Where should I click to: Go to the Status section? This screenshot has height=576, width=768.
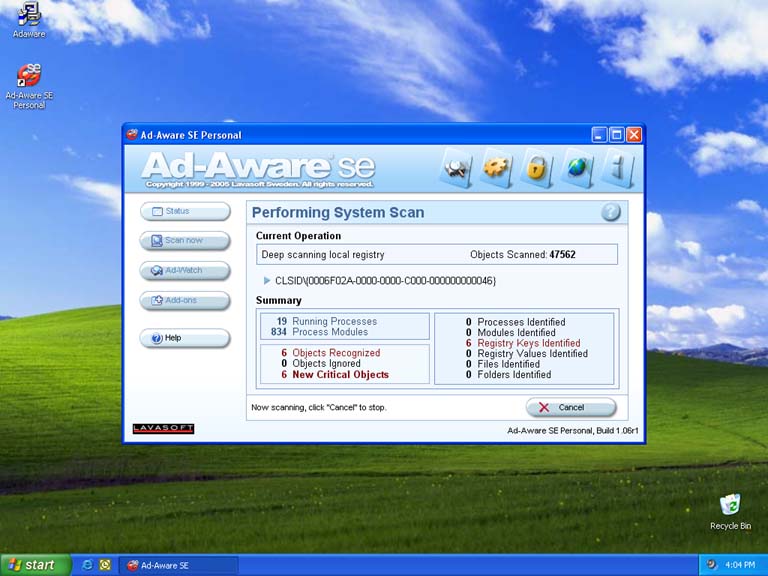(x=185, y=211)
